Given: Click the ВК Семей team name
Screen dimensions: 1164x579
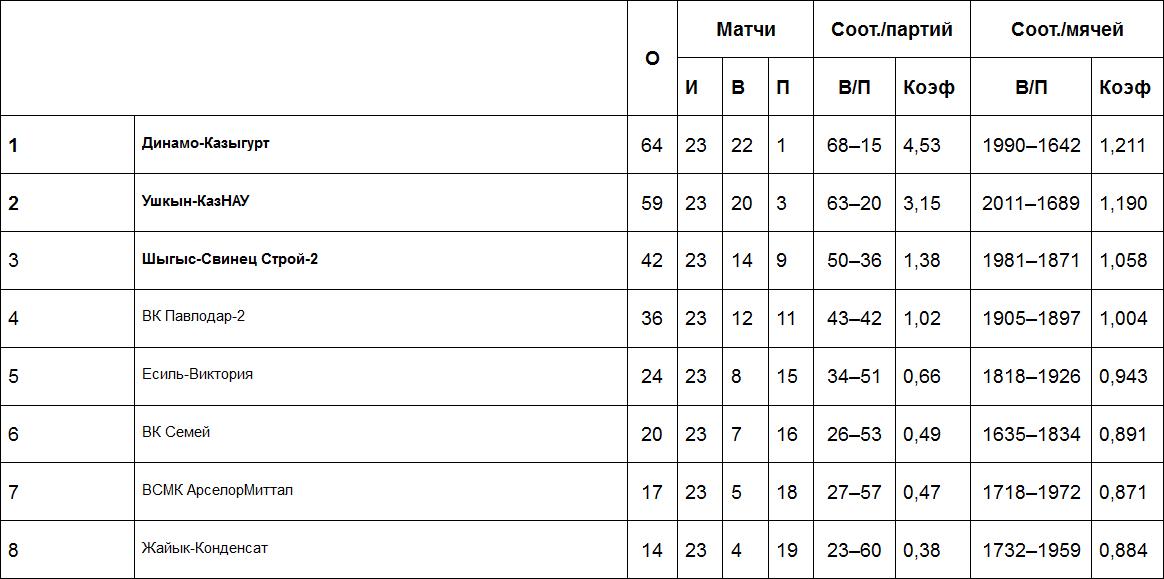Looking at the screenshot, I should click(176, 432).
